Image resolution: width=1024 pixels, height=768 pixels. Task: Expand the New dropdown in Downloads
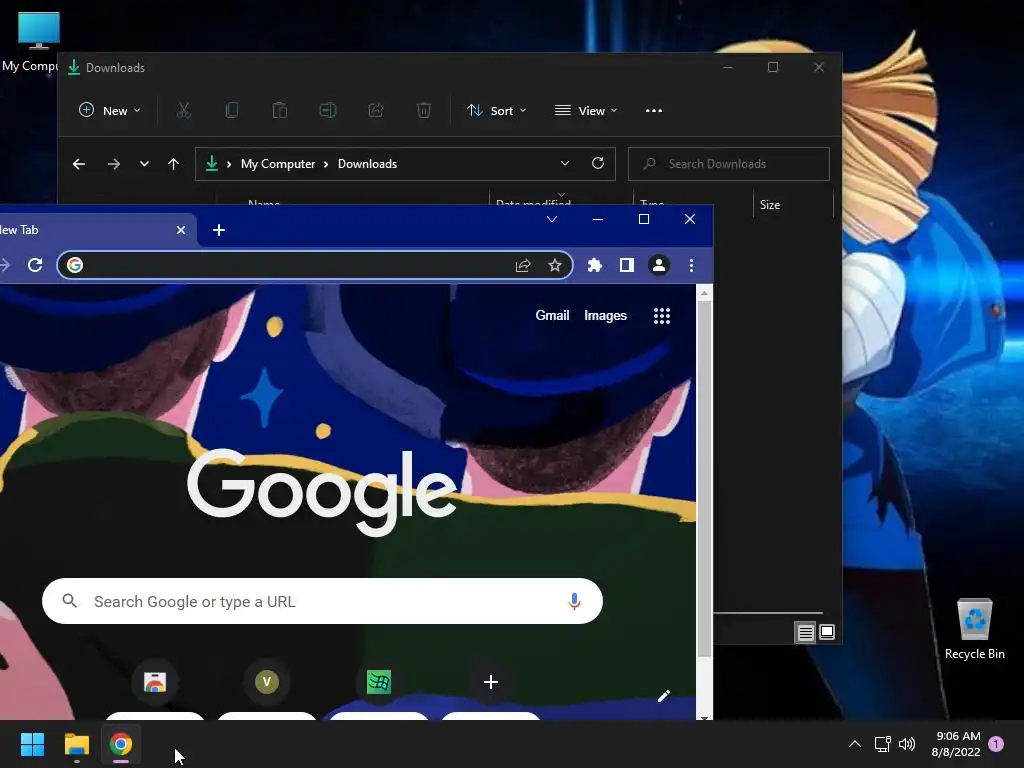(x=110, y=110)
